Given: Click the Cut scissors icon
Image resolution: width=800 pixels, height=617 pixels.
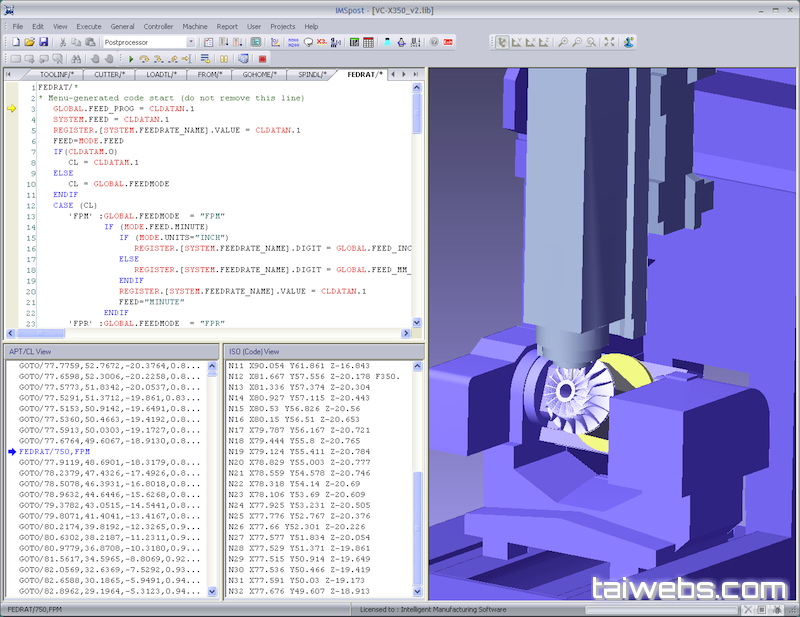Looking at the screenshot, I should (x=63, y=42).
